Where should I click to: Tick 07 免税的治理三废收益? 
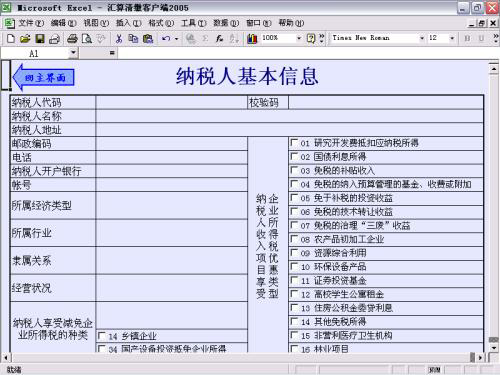pyautogui.click(x=294, y=225)
